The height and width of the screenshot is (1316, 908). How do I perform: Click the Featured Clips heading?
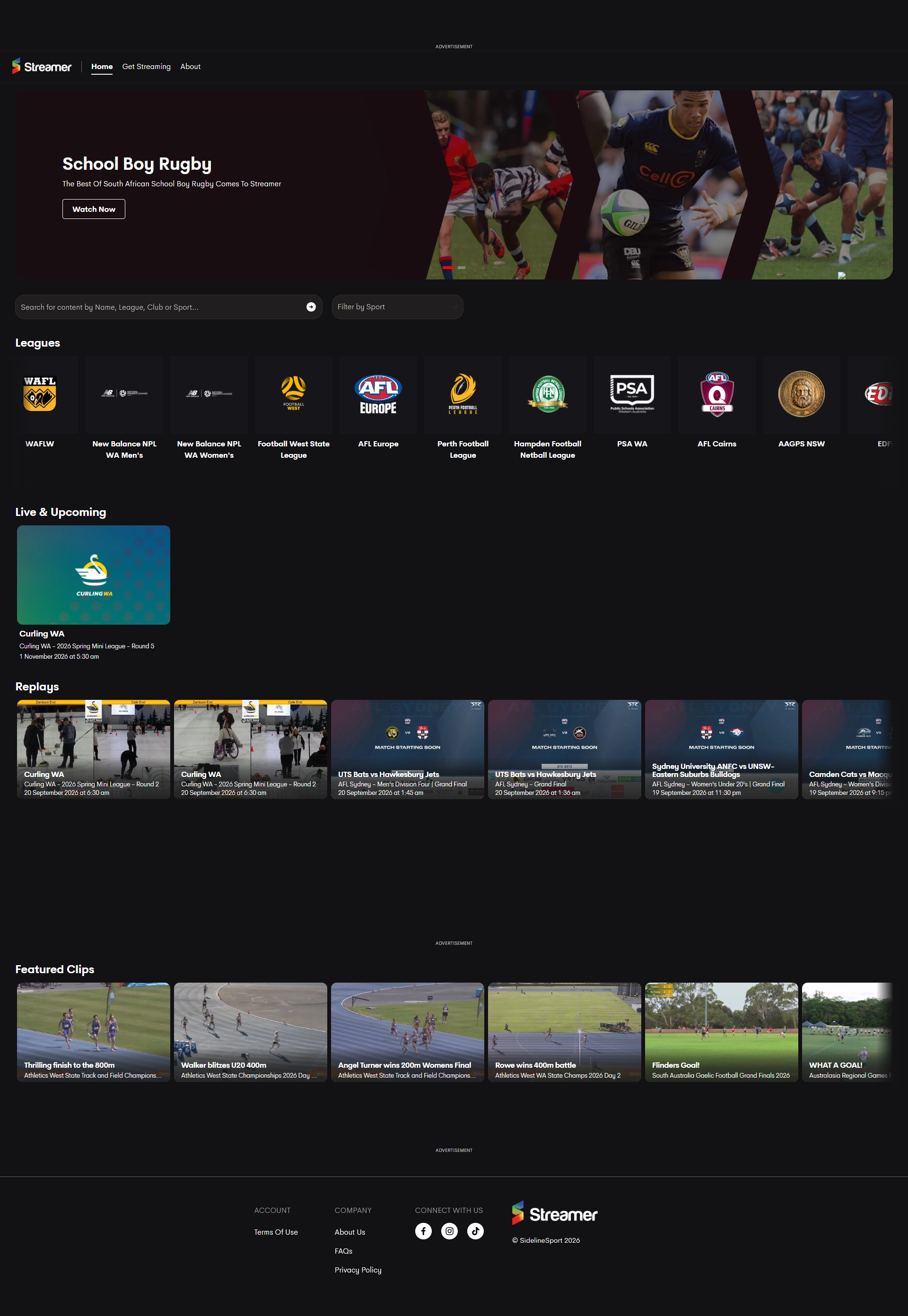[x=54, y=969]
